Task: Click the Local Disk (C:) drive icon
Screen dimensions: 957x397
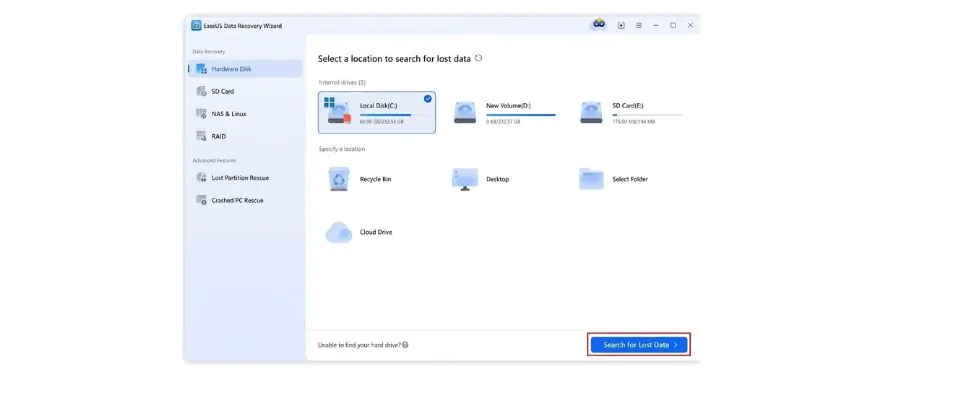Action: pyautogui.click(x=338, y=111)
